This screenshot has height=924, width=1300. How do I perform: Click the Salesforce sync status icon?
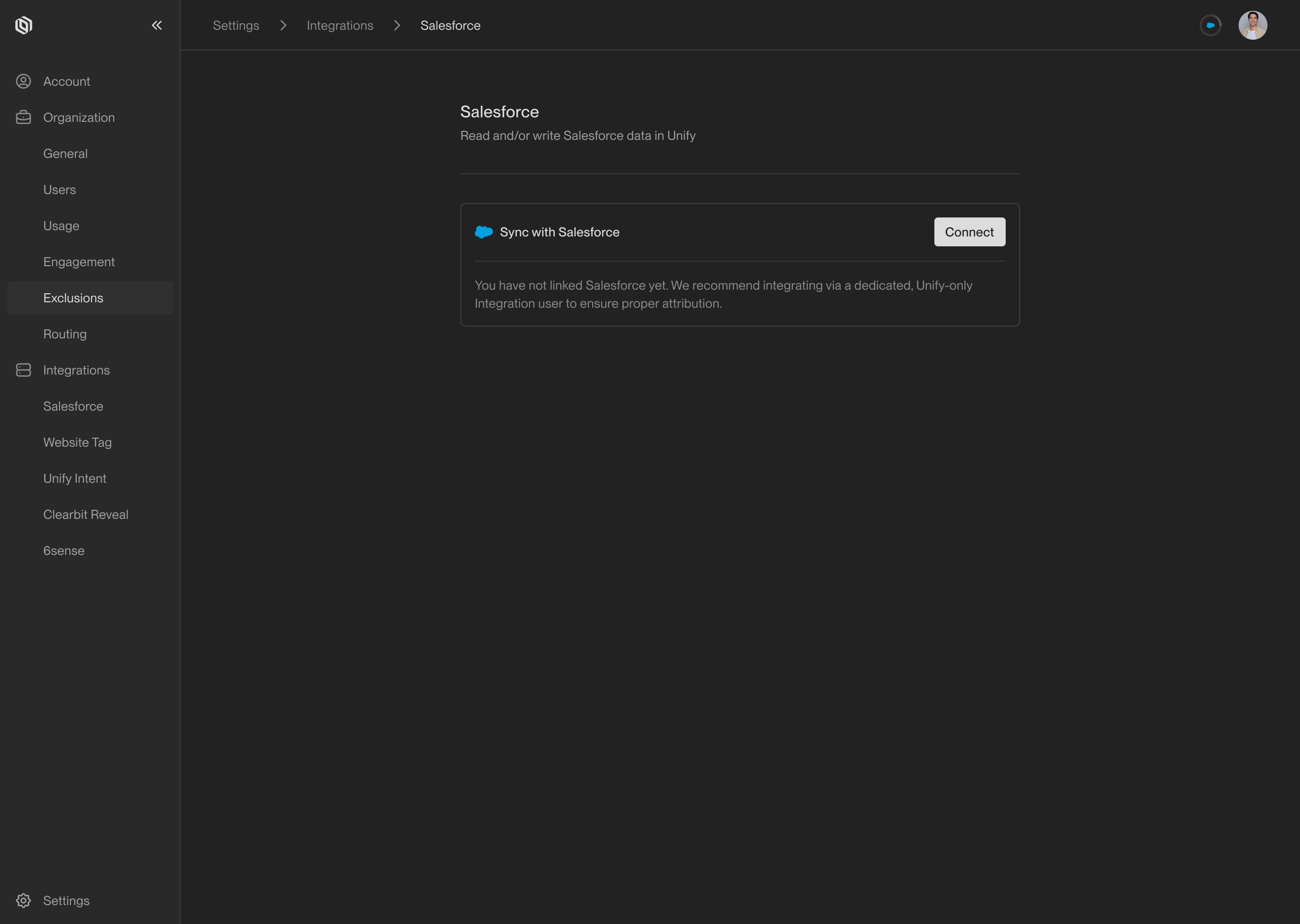coord(1210,25)
